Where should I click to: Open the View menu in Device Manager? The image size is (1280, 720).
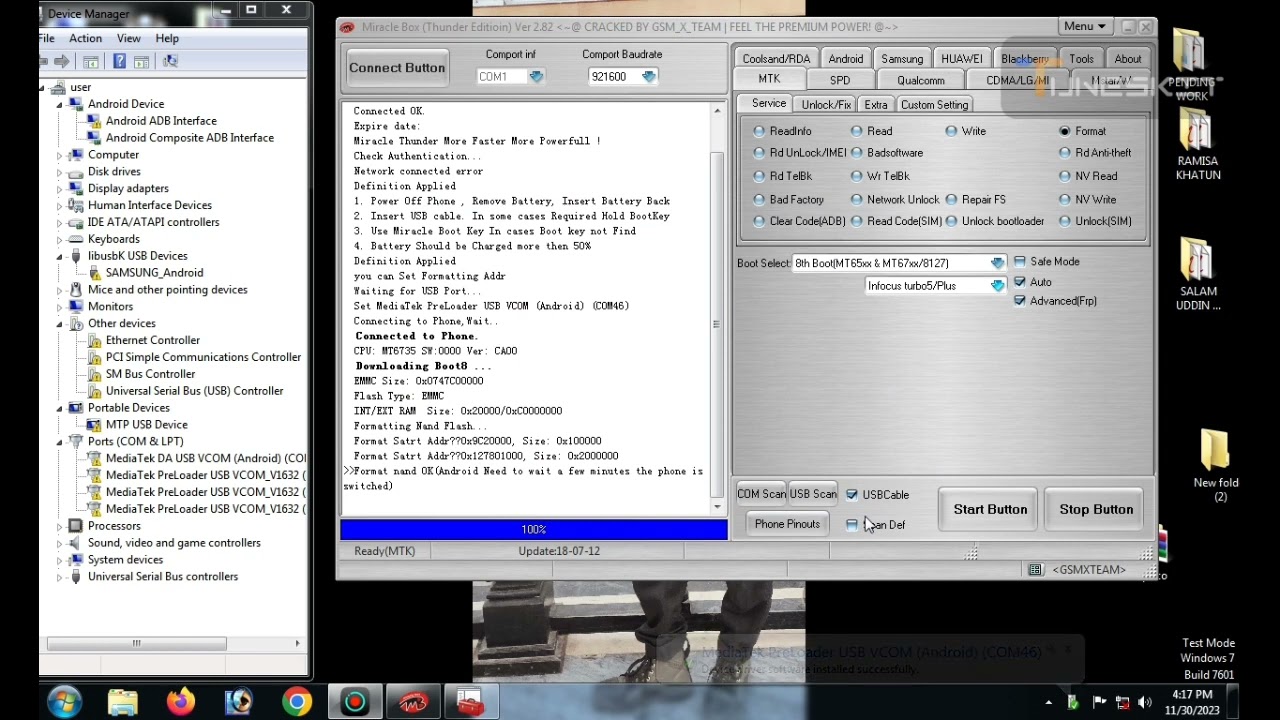128,38
